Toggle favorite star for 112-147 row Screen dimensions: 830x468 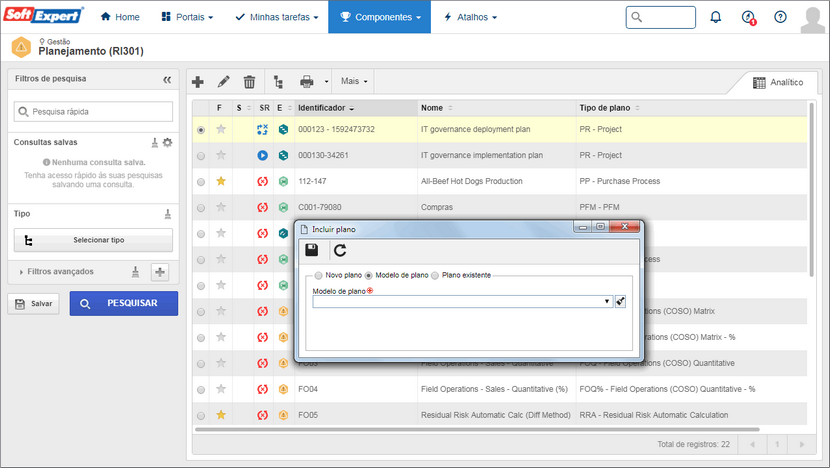tap(221, 181)
